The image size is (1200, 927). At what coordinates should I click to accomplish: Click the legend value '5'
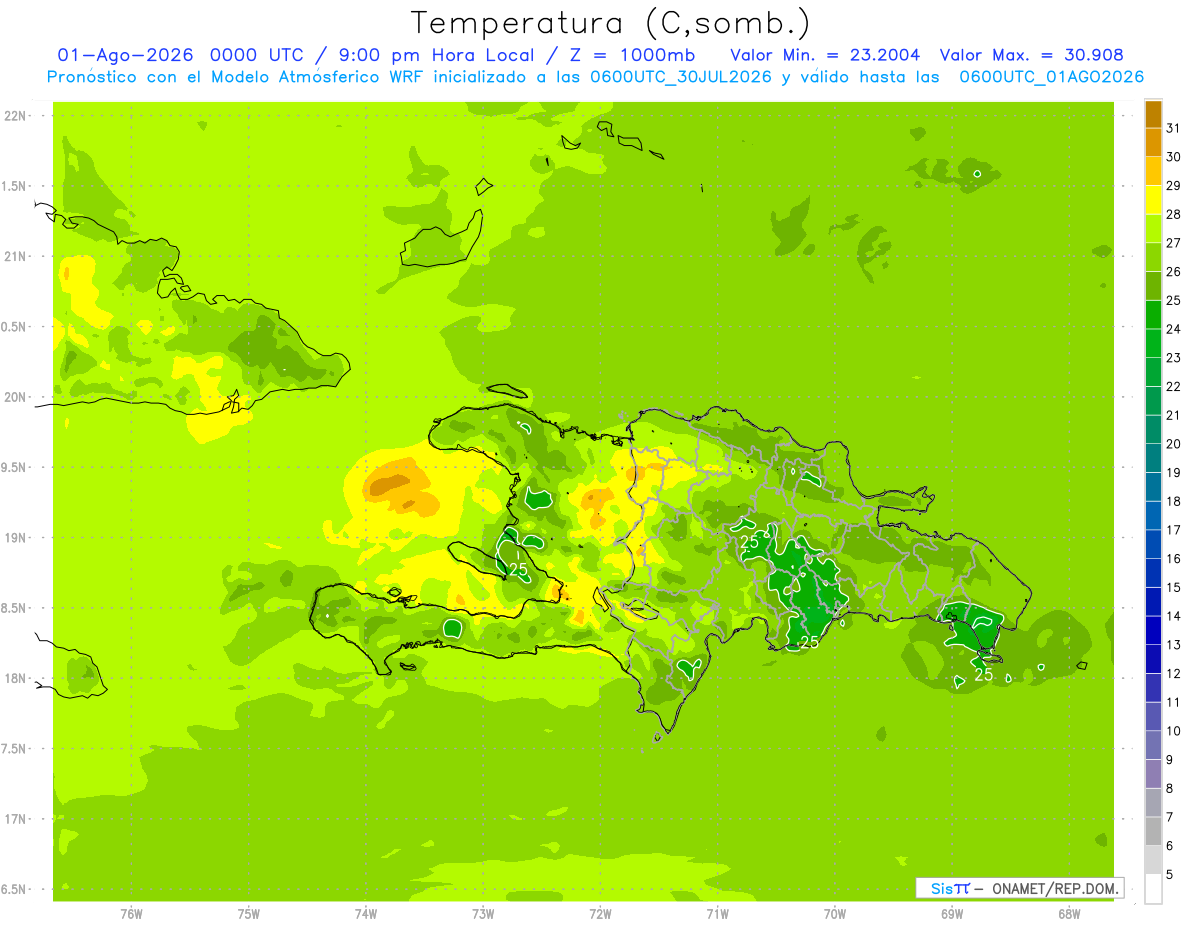[1170, 874]
